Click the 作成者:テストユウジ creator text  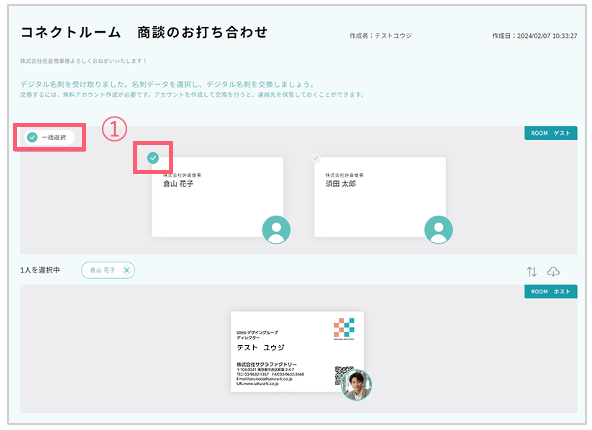point(381,36)
